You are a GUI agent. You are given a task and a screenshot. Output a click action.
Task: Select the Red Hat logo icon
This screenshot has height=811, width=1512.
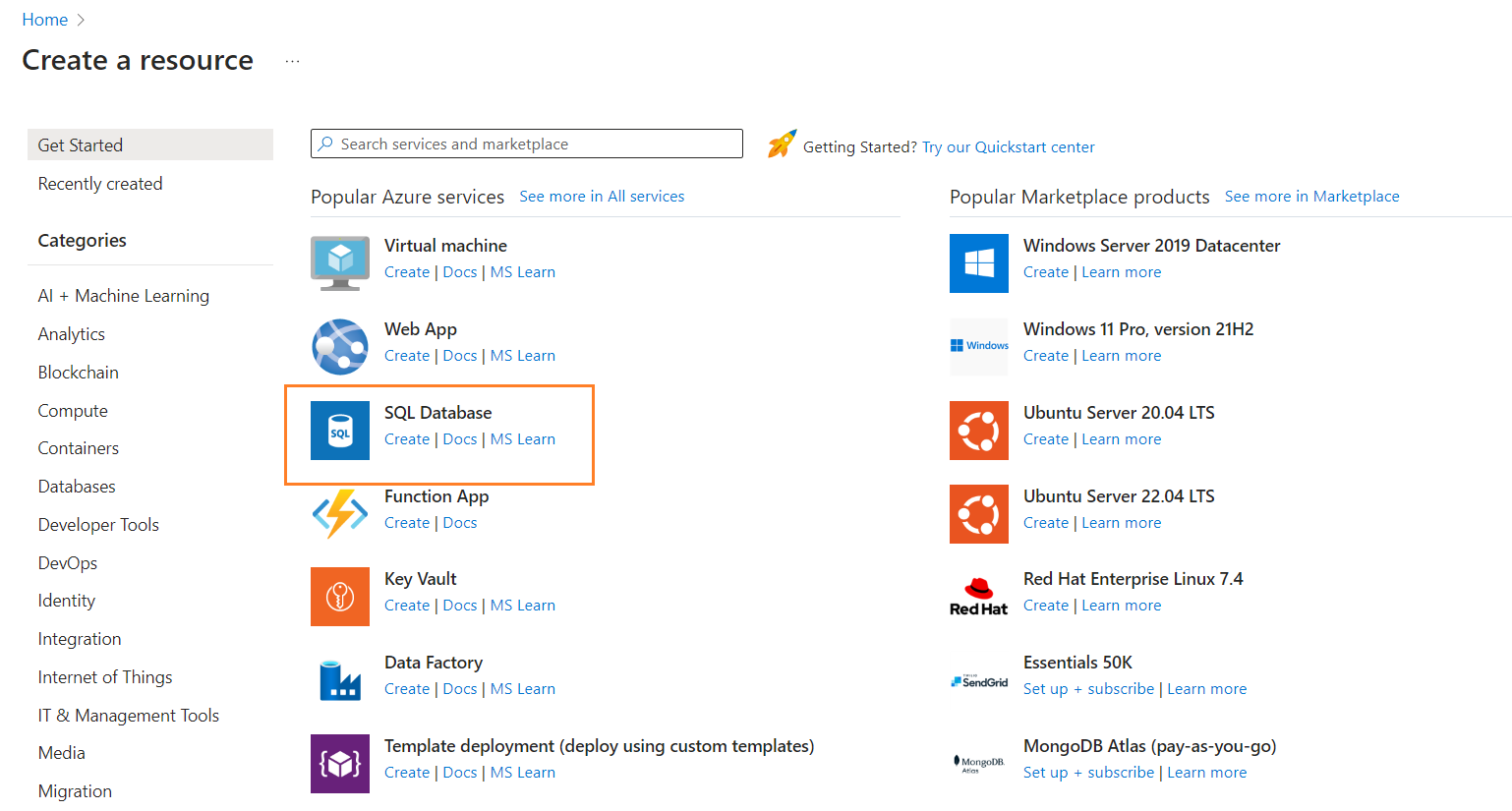pos(978,597)
